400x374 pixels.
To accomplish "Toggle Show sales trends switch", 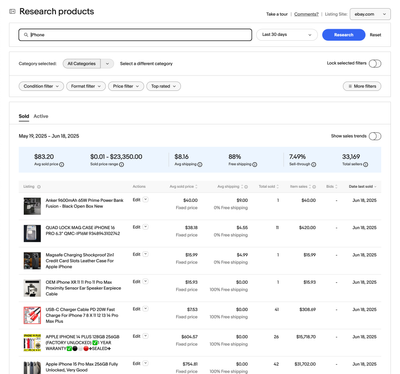I will [375, 136].
